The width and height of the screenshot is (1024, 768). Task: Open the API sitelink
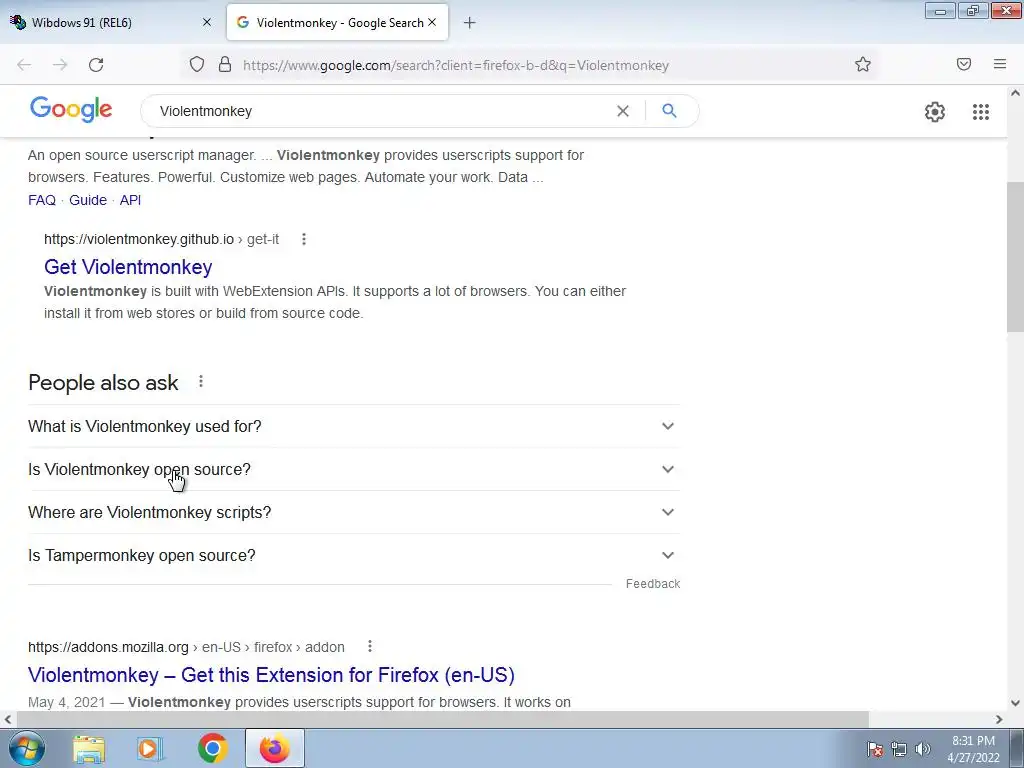click(130, 200)
